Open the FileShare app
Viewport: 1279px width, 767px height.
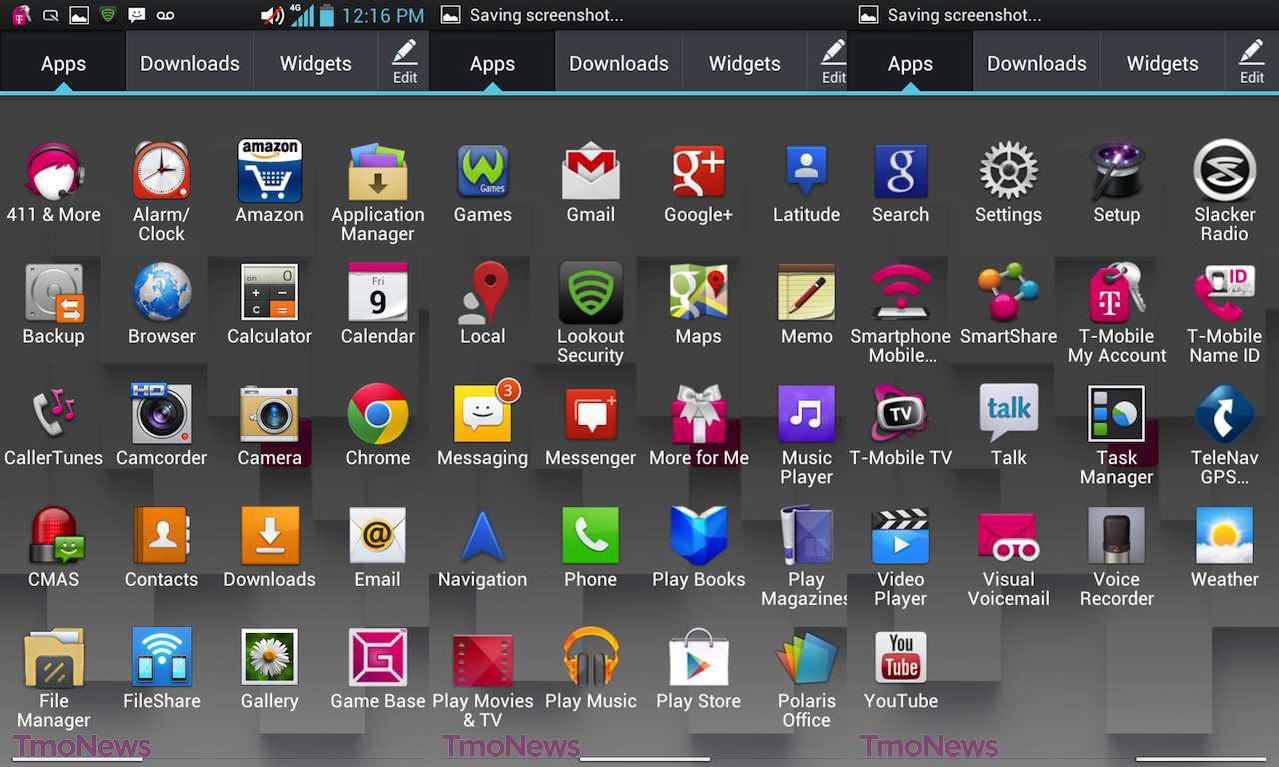tap(161, 659)
